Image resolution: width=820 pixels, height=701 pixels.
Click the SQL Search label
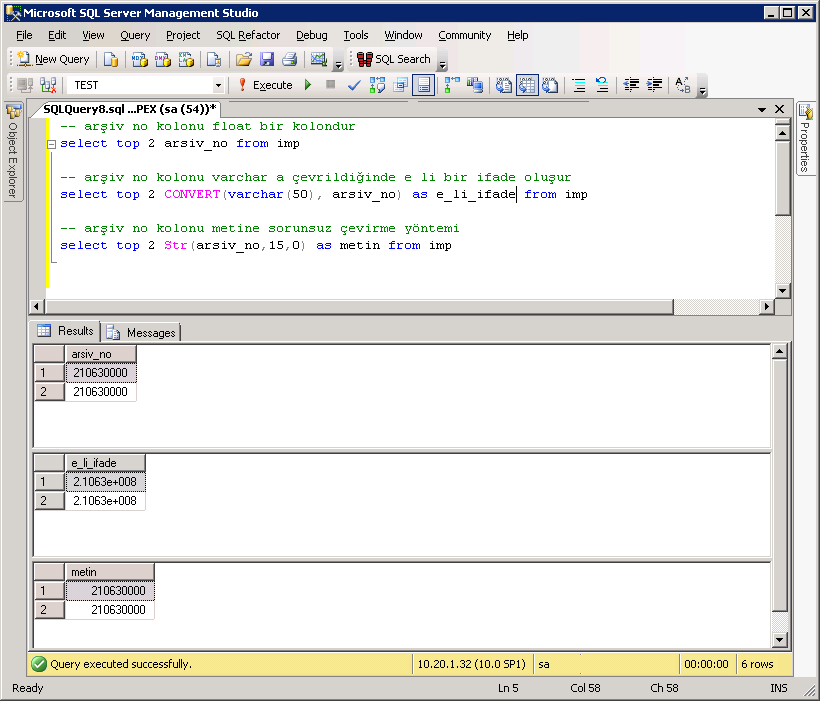pyautogui.click(x=403, y=60)
